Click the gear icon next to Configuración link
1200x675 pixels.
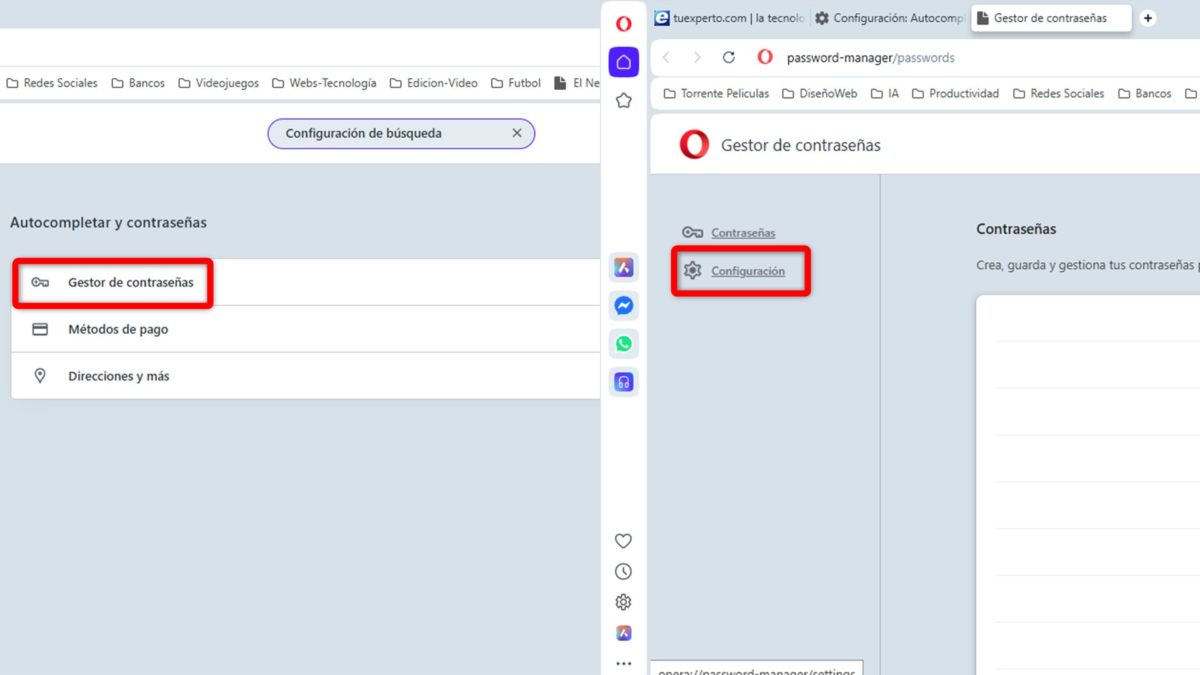pos(692,270)
